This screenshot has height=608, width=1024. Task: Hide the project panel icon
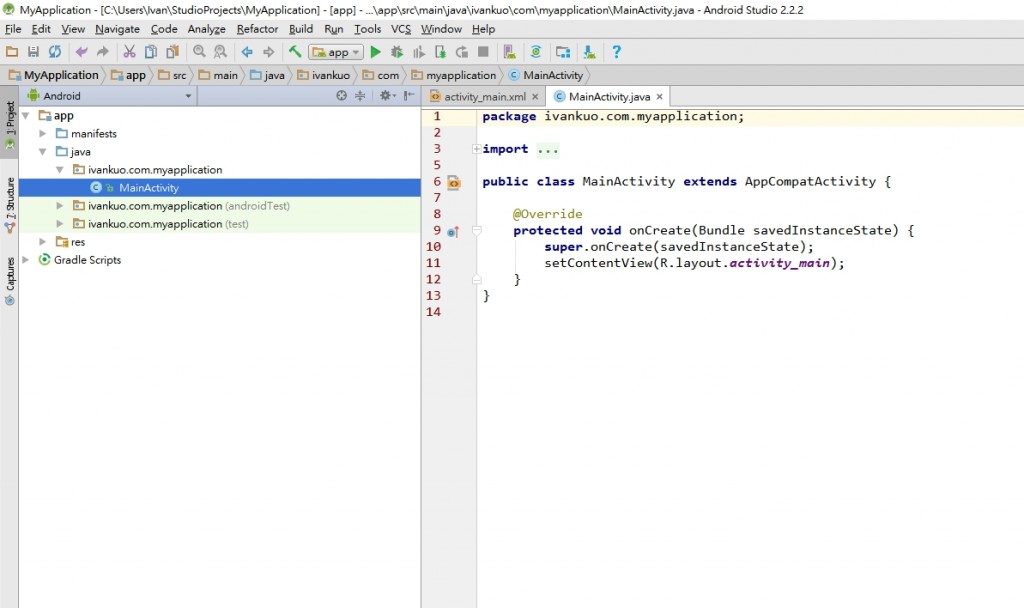pos(409,96)
